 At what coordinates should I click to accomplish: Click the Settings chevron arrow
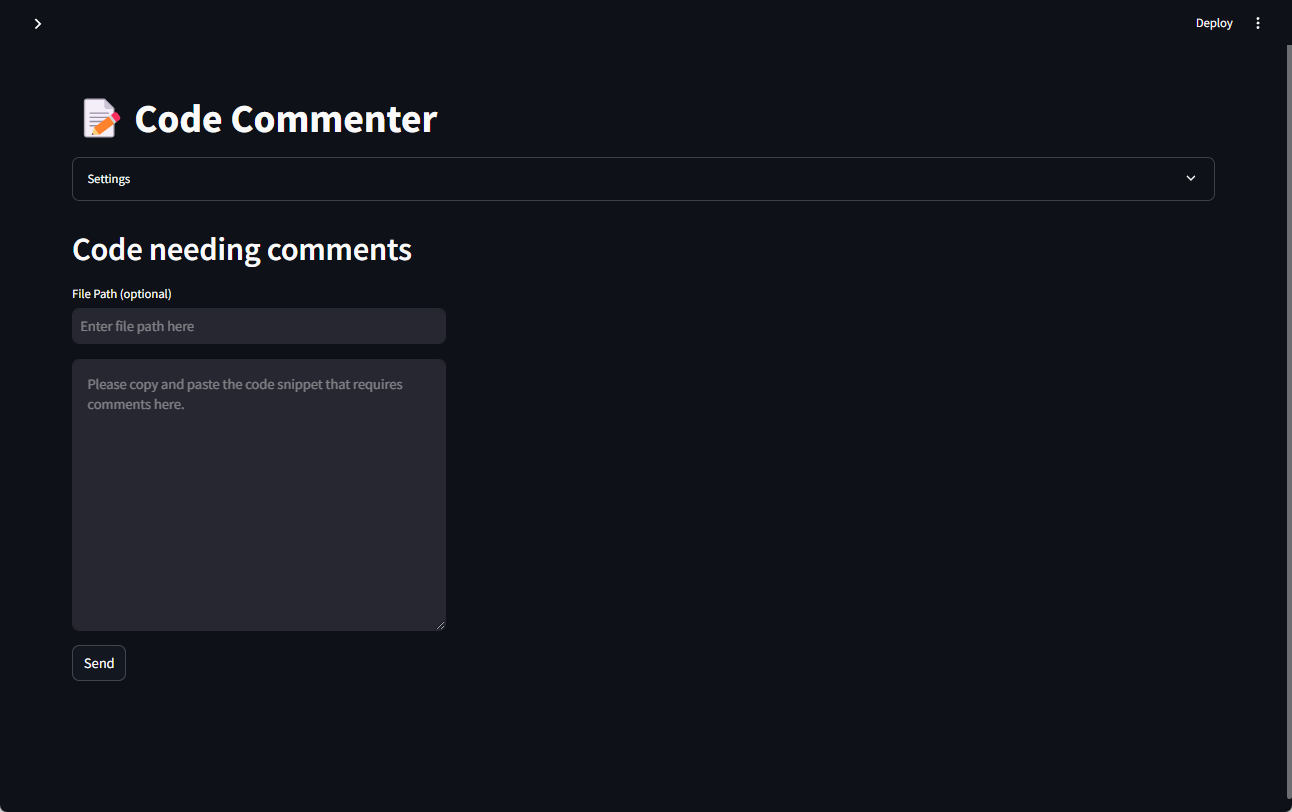click(1190, 178)
